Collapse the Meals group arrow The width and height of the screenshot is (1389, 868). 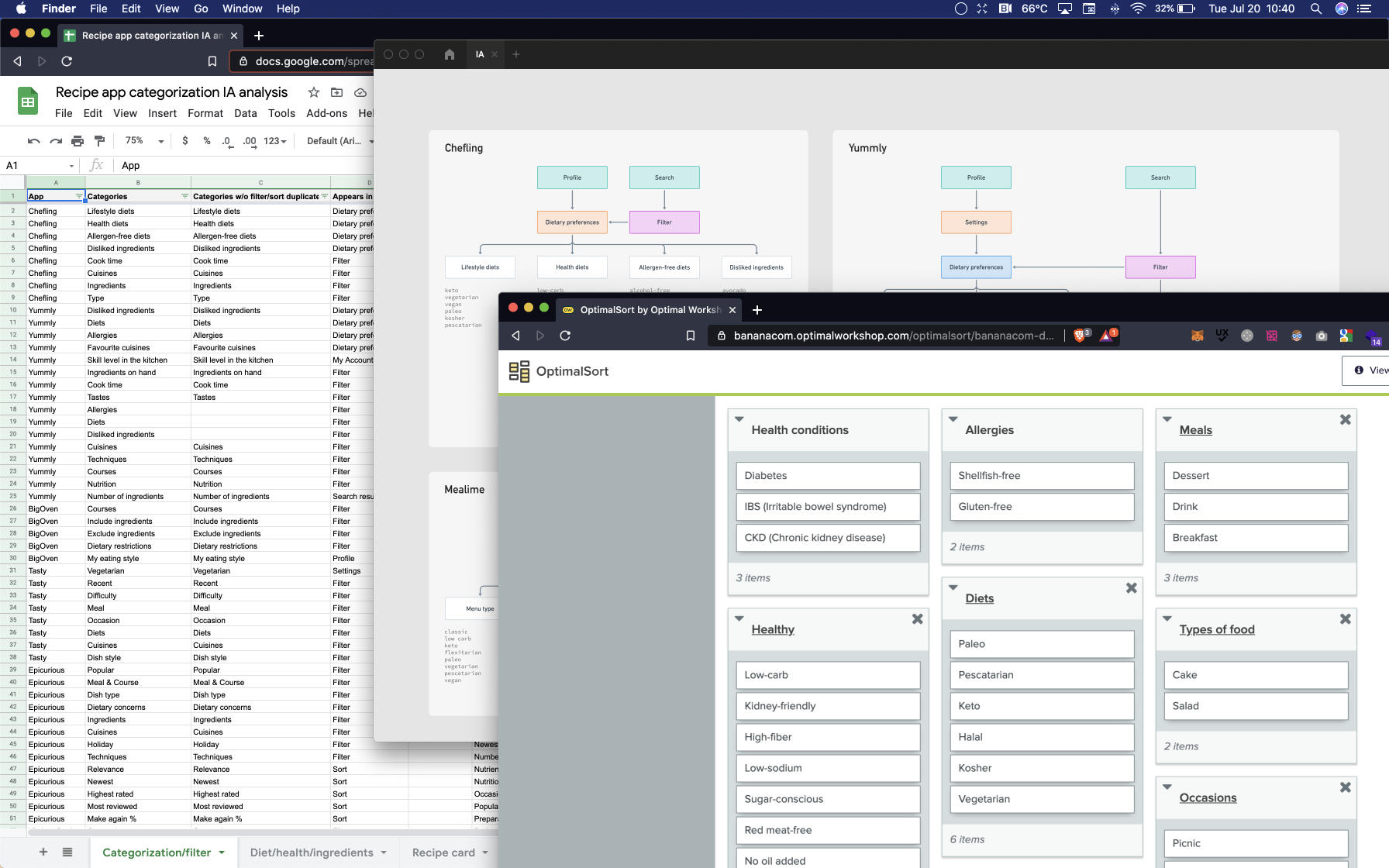[1167, 419]
